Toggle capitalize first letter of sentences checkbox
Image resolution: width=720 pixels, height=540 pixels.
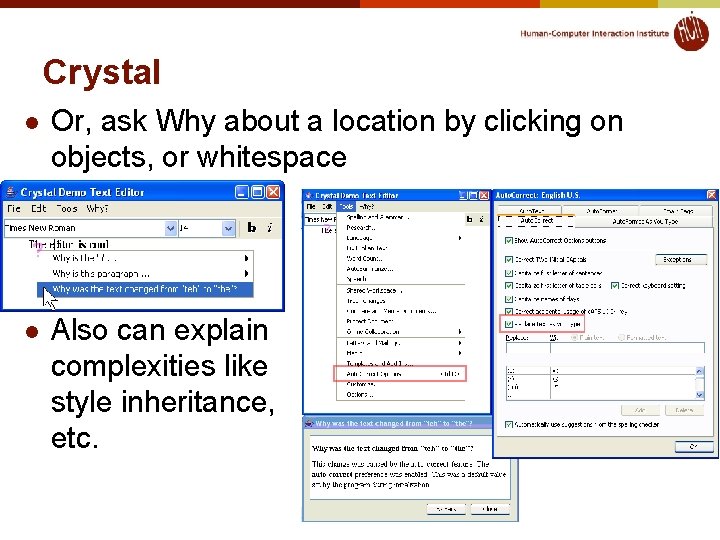point(509,273)
